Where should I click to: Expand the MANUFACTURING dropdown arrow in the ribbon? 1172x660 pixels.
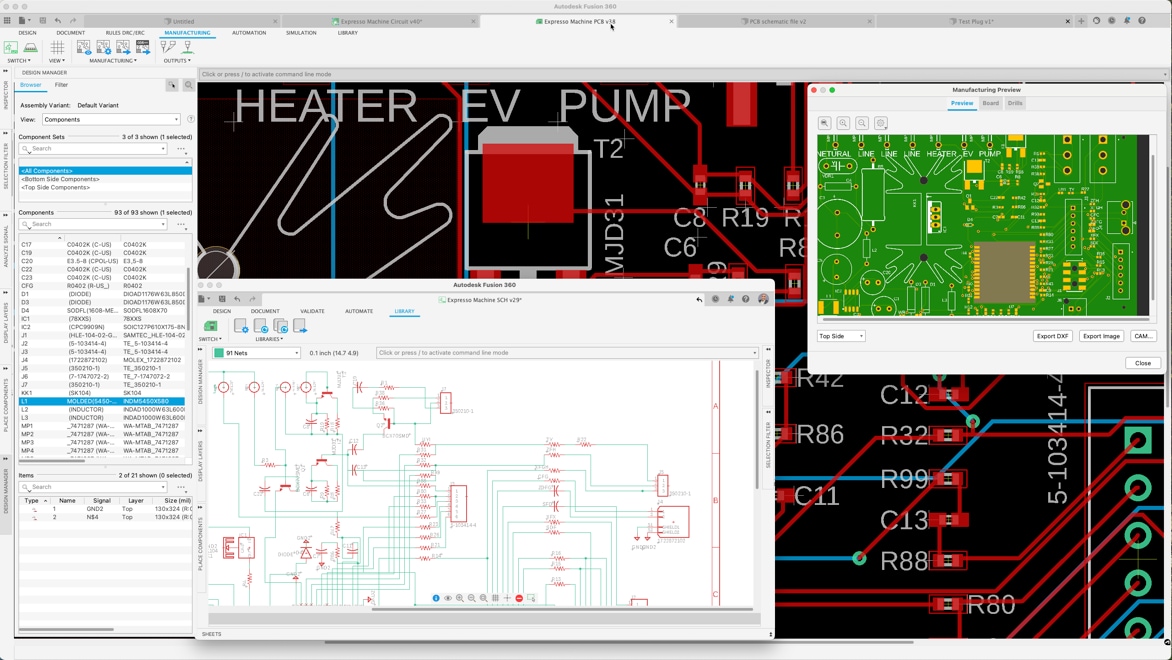click(136, 61)
